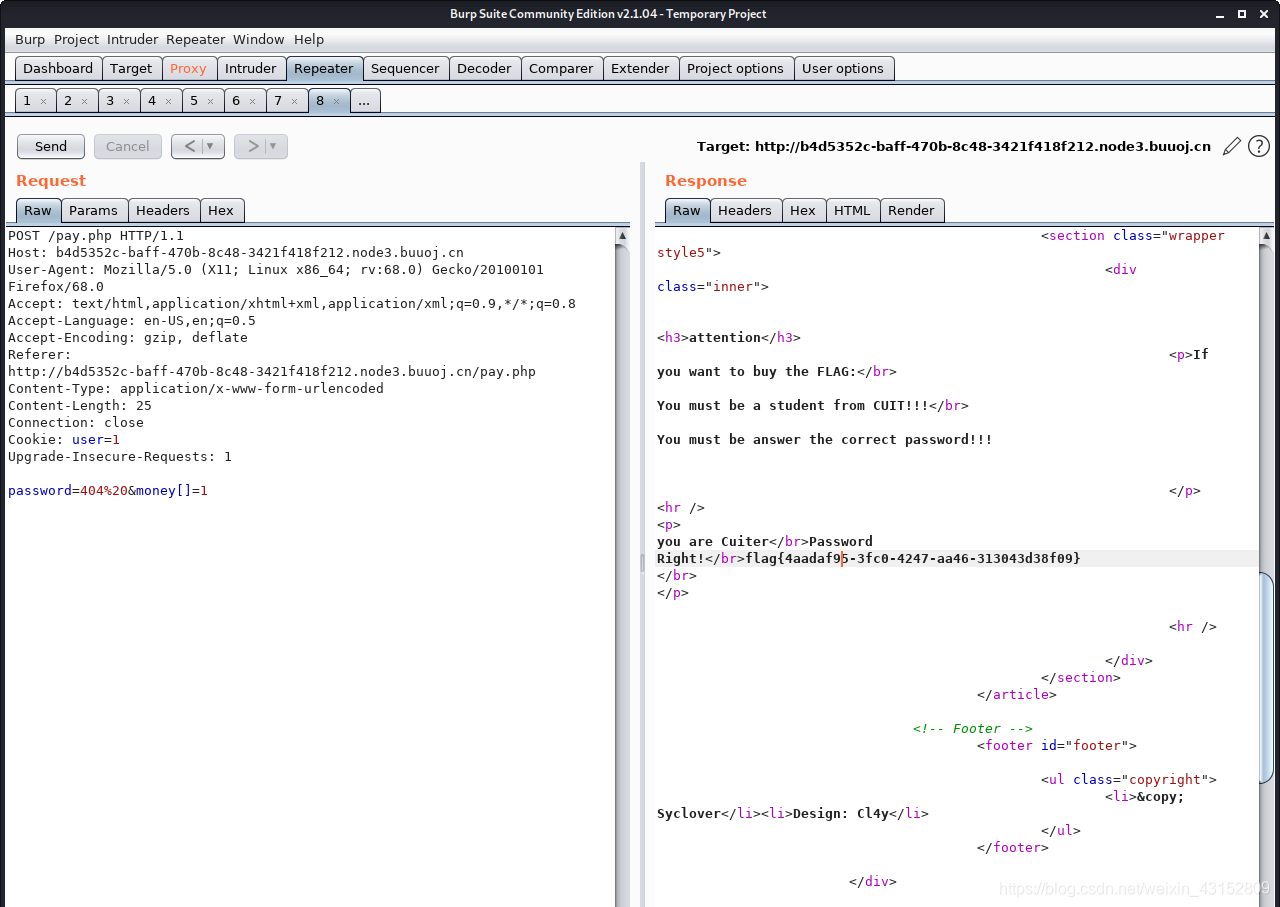Click the Connection: close header line
This screenshot has width=1280, height=907.
pyautogui.click(x=76, y=423)
